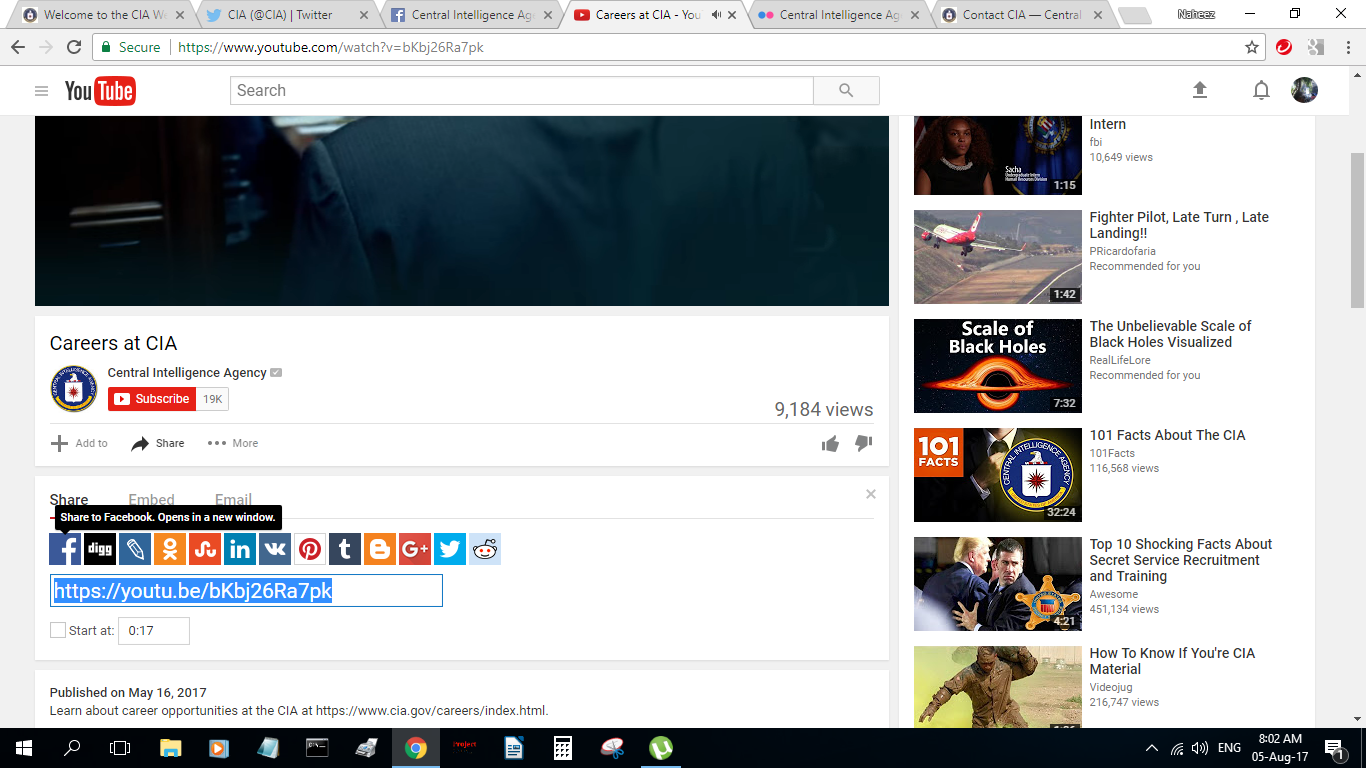Open the notifications bell
The image size is (1366, 768).
[x=1262, y=91]
